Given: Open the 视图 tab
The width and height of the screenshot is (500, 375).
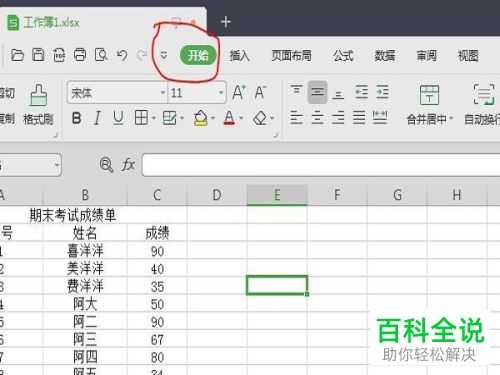Looking at the screenshot, I should (468, 56).
